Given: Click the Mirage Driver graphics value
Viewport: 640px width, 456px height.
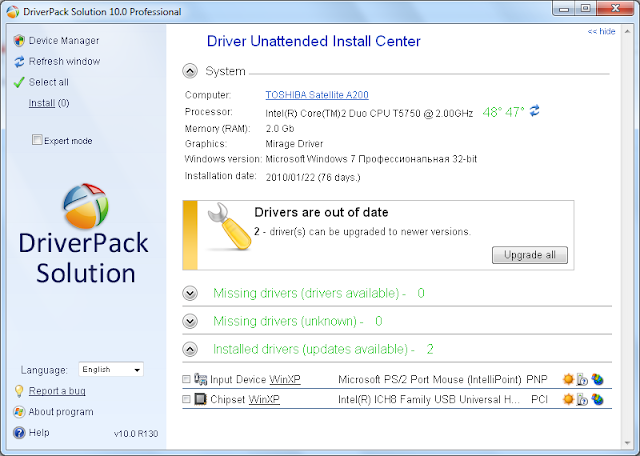Looking at the screenshot, I should [294, 144].
